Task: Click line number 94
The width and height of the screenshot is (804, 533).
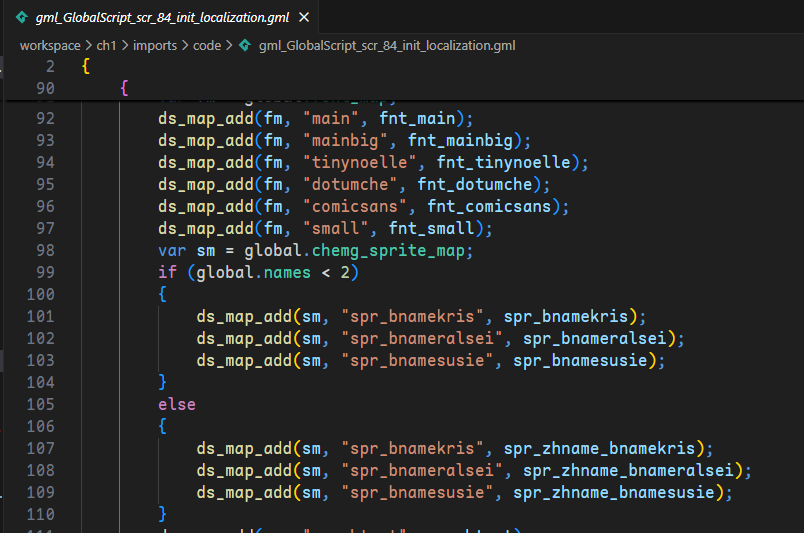Action: coord(45,163)
